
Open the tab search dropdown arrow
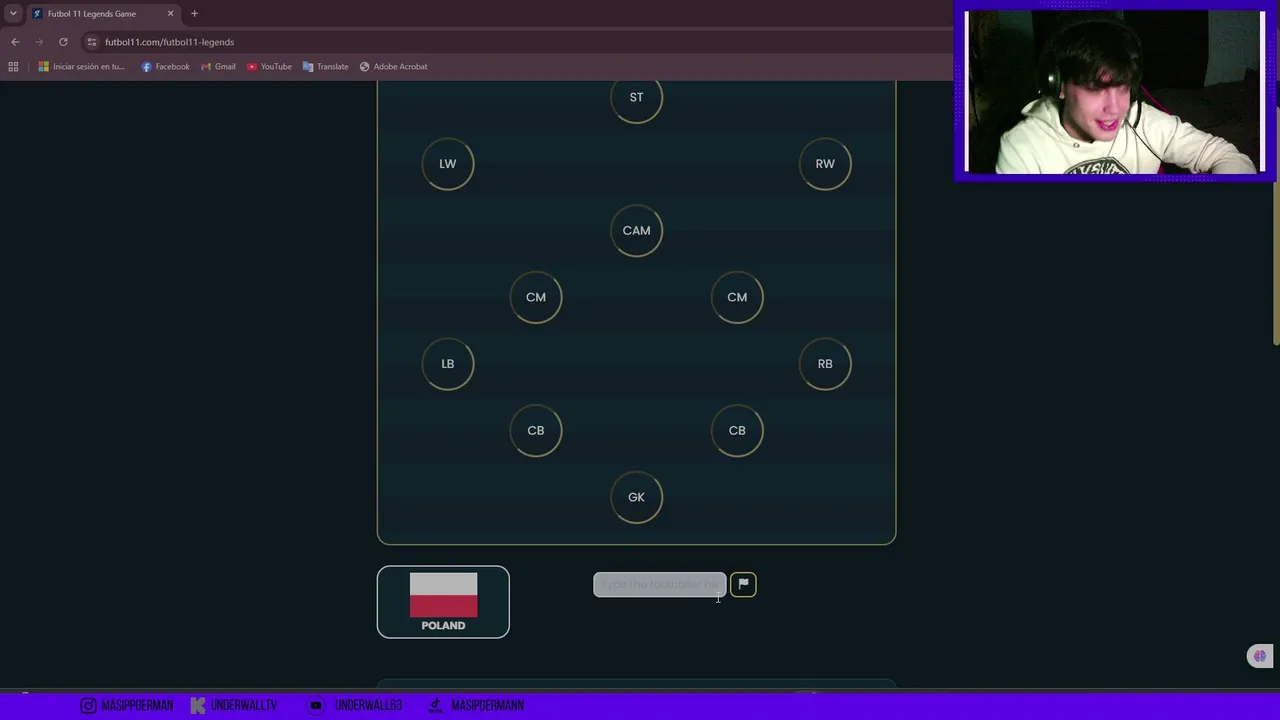[13, 14]
